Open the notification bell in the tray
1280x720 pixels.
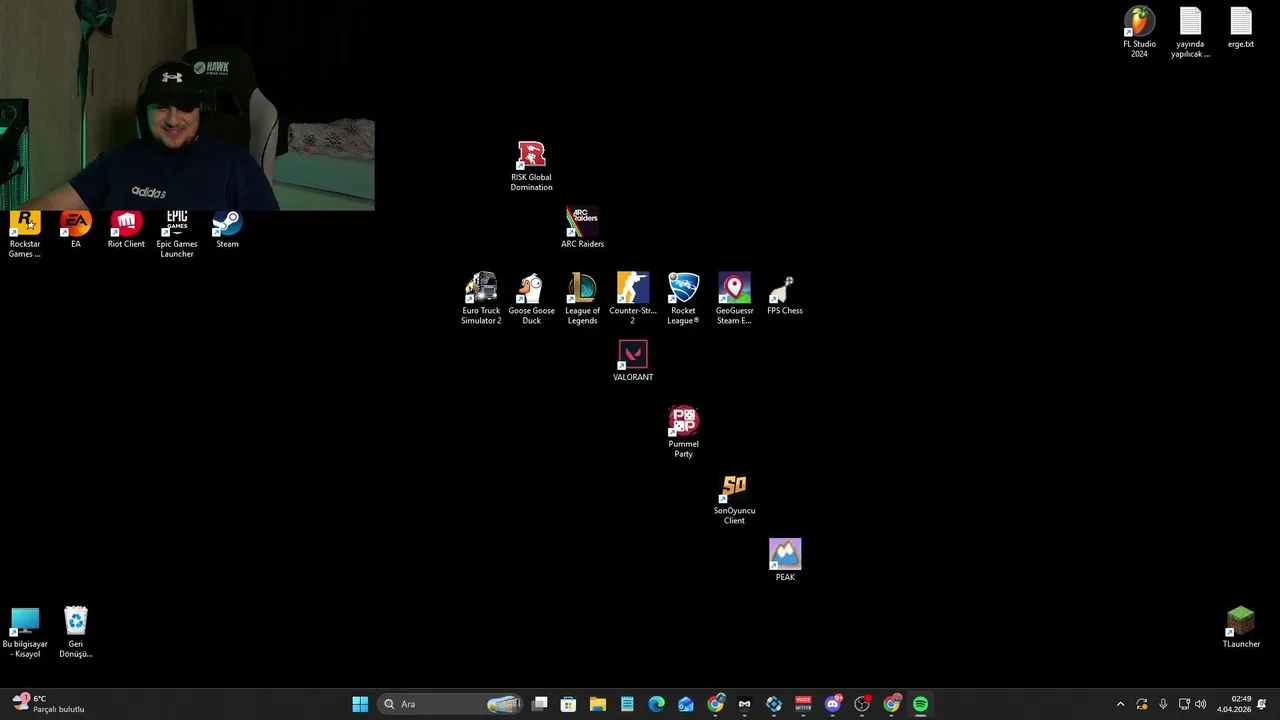click(1262, 704)
